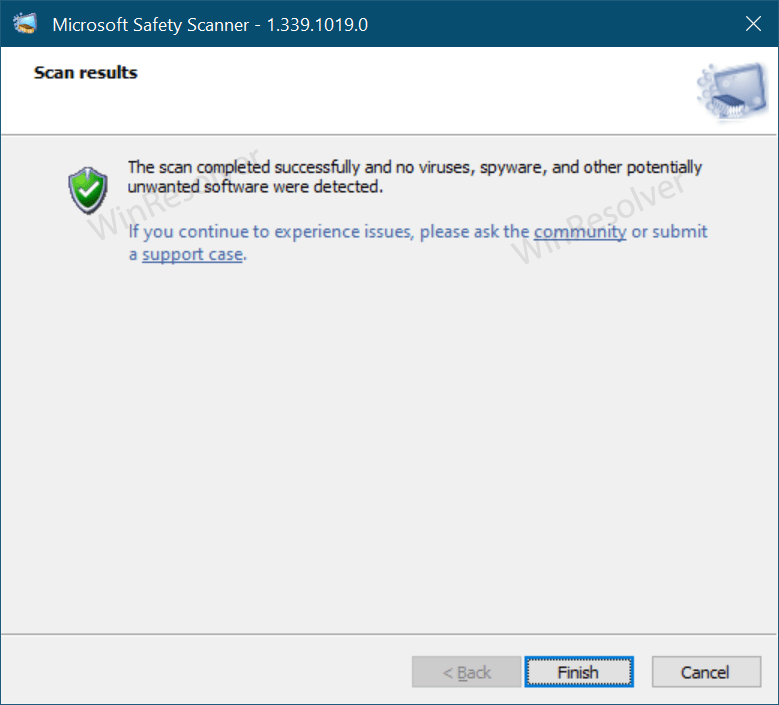Cancel the Safety Scanner wizard

tap(706, 672)
